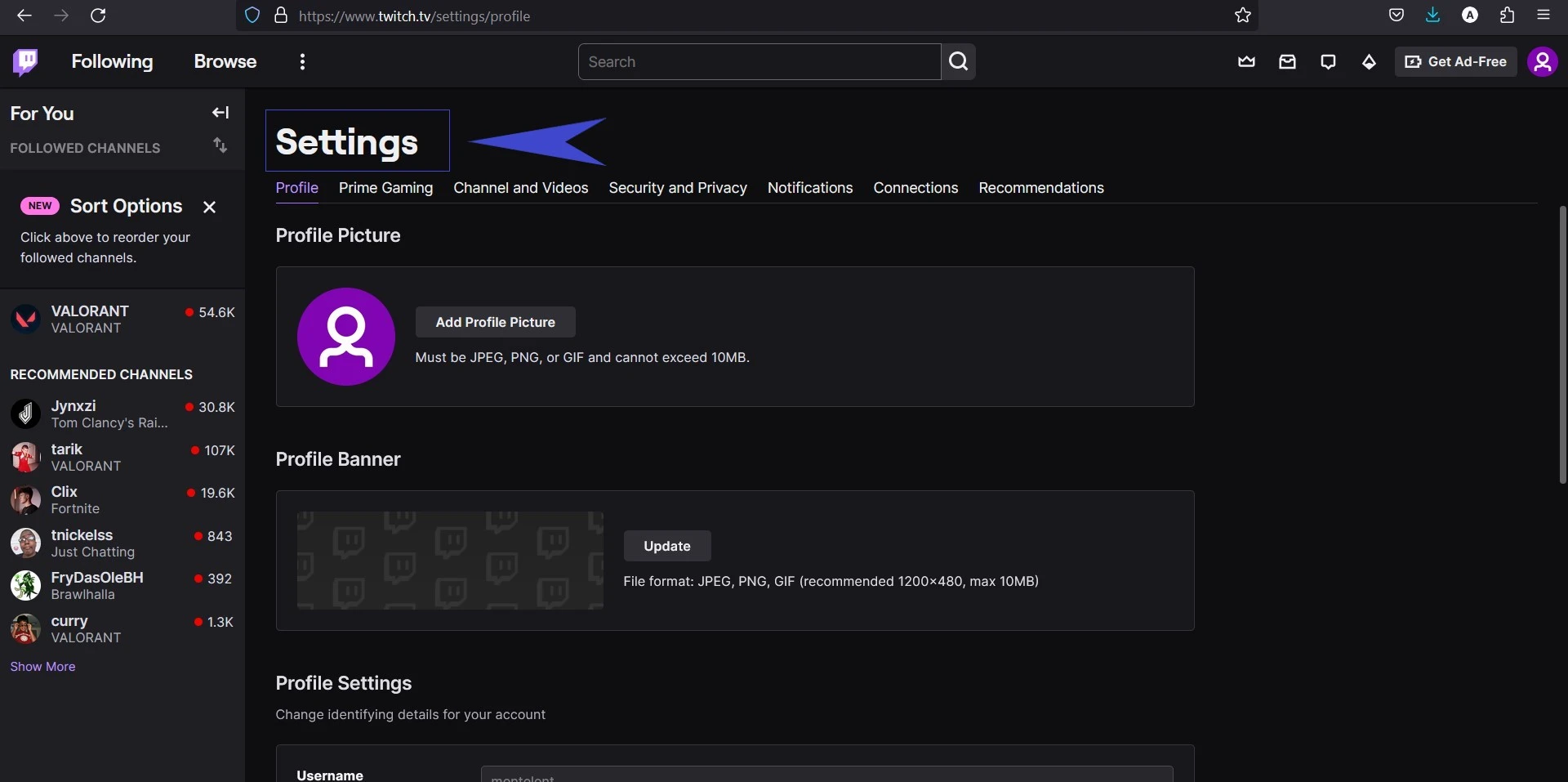Click the shield tracking protection icon
The width and height of the screenshot is (1568, 782).
coord(252,16)
